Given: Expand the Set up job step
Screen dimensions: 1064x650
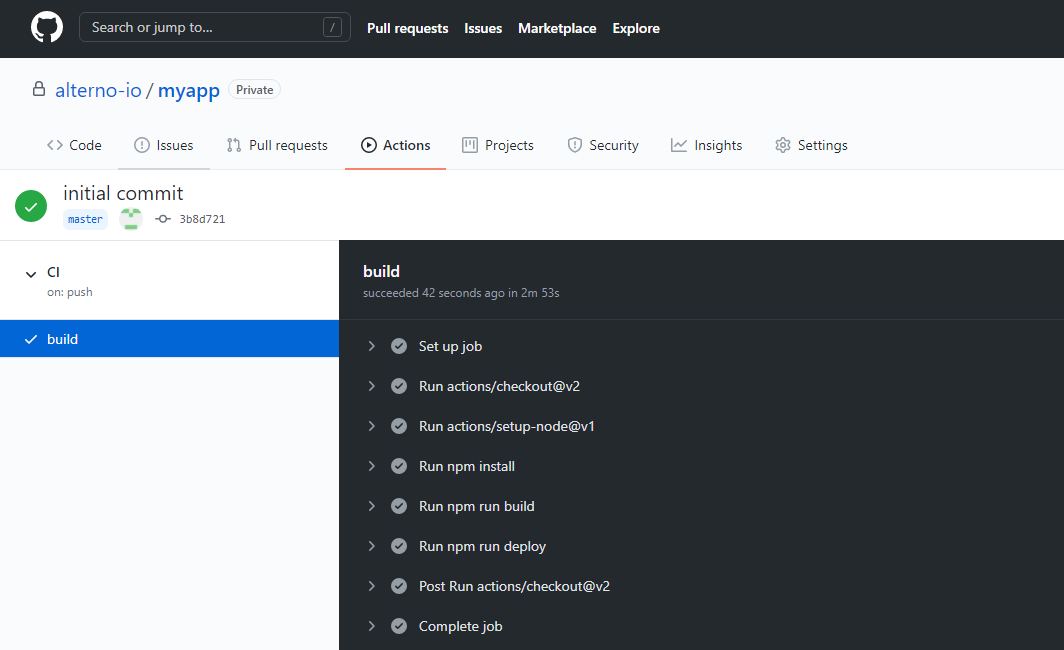Looking at the screenshot, I should (x=371, y=346).
